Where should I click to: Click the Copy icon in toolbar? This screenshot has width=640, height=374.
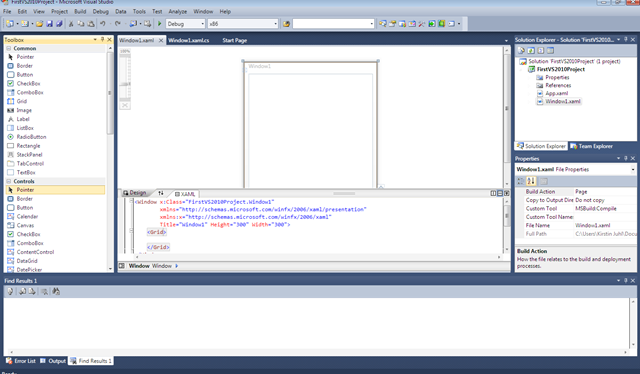[81, 24]
